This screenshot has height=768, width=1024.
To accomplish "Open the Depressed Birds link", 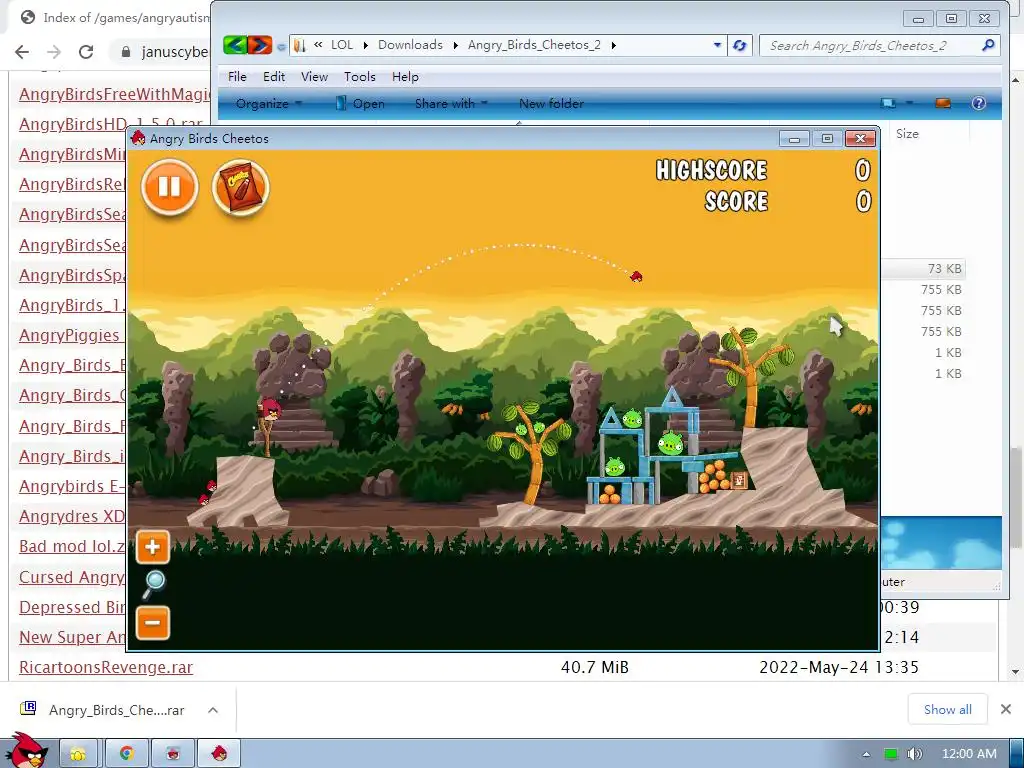I will coord(72,607).
